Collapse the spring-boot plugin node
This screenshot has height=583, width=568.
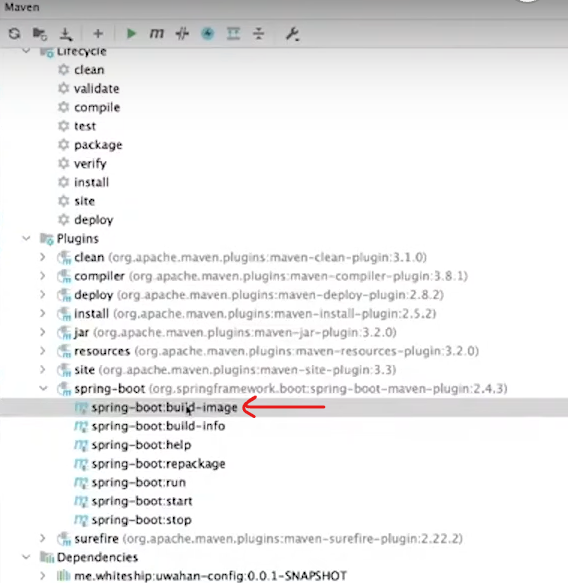coord(43,389)
